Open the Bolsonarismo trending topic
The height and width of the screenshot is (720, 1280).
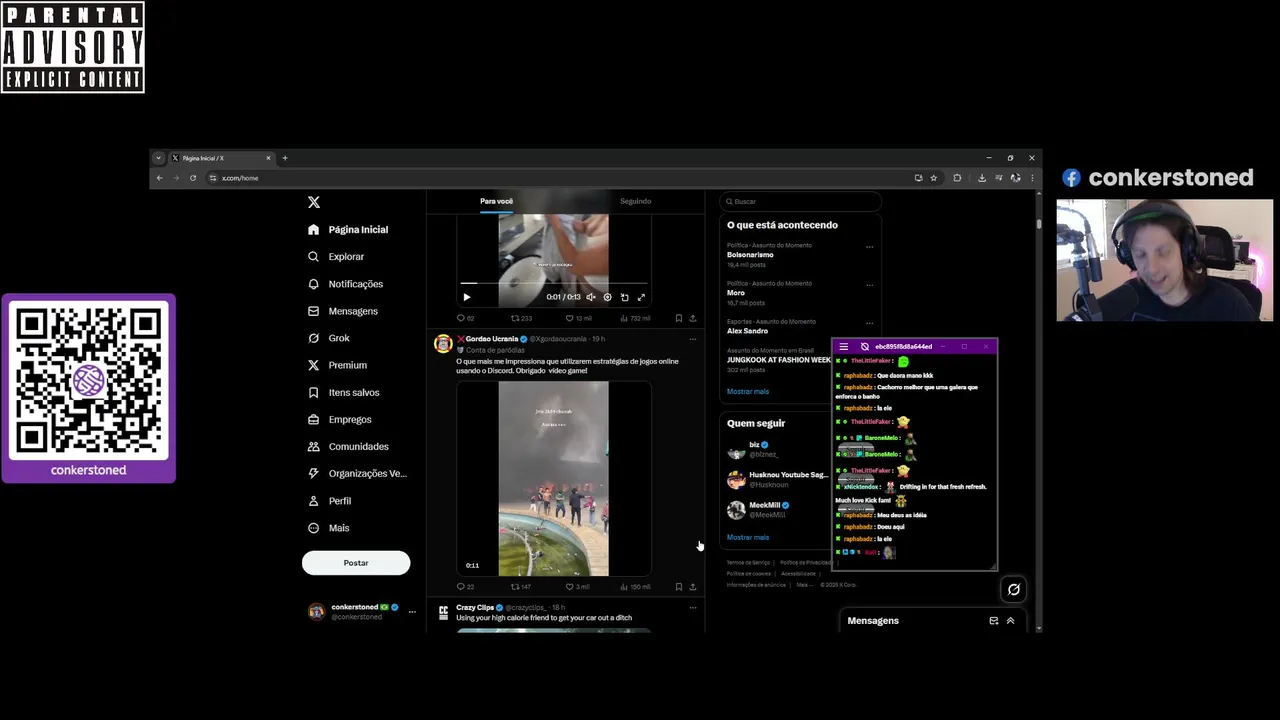pyautogui.click(x=750, y=255)
